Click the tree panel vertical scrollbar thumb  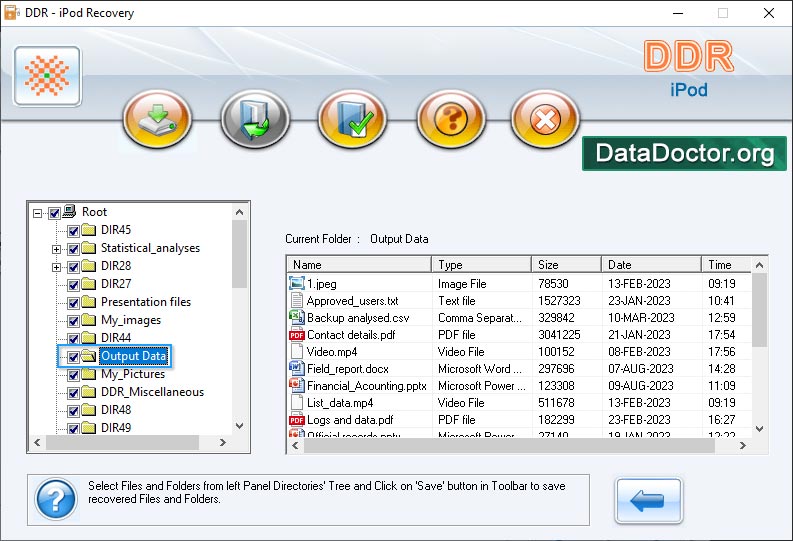click(240, 254)
